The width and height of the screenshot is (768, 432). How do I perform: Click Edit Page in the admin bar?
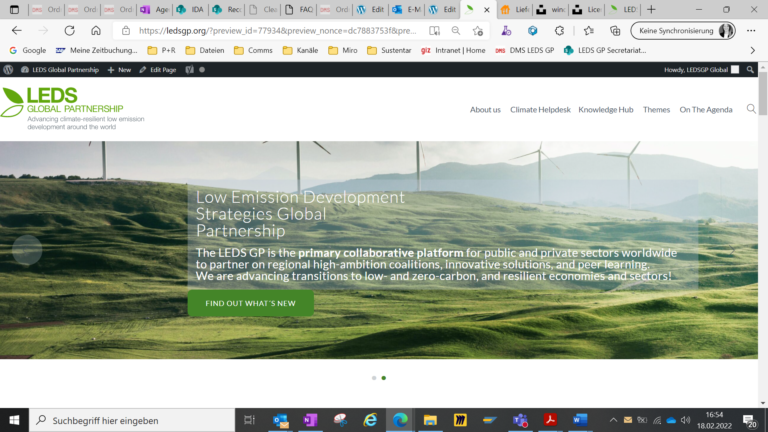tap(157, 69)
